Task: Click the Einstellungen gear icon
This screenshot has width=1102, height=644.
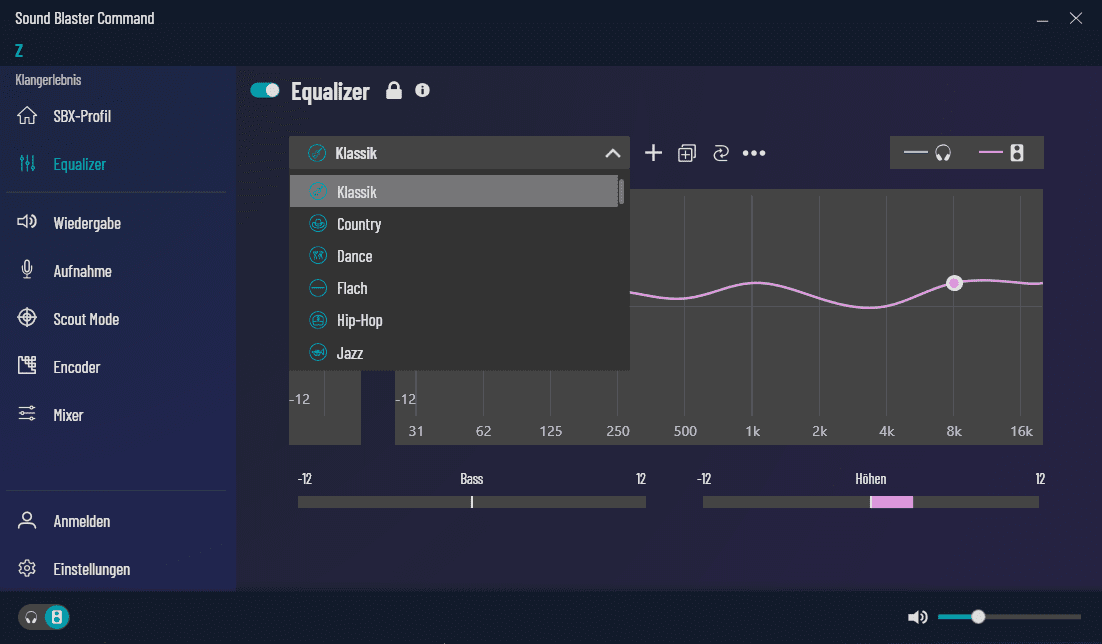Action: click(27, 568)
